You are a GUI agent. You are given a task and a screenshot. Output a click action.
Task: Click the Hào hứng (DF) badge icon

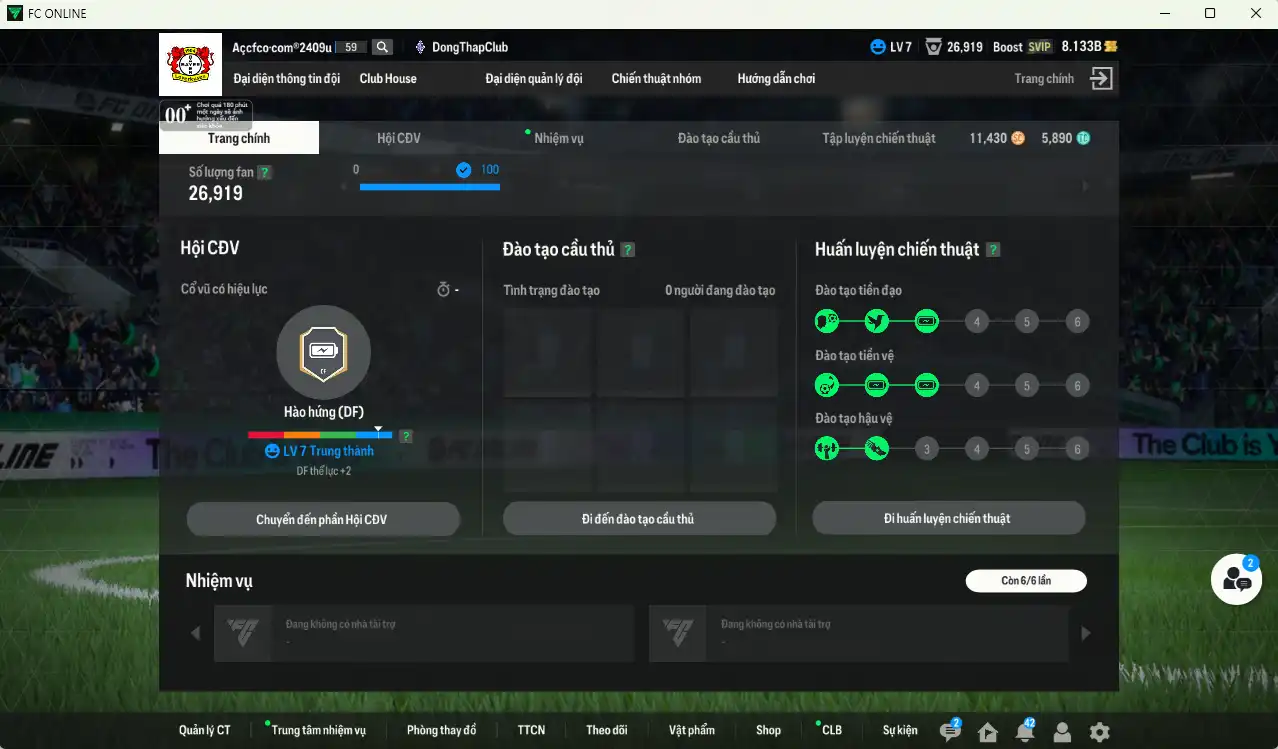[x=323, y=352]
